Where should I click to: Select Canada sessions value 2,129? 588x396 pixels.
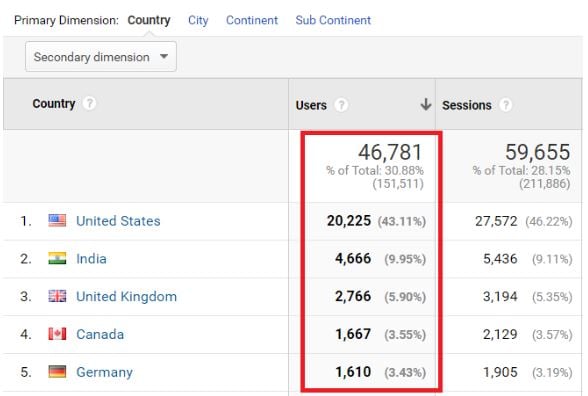tap(500, 334)
